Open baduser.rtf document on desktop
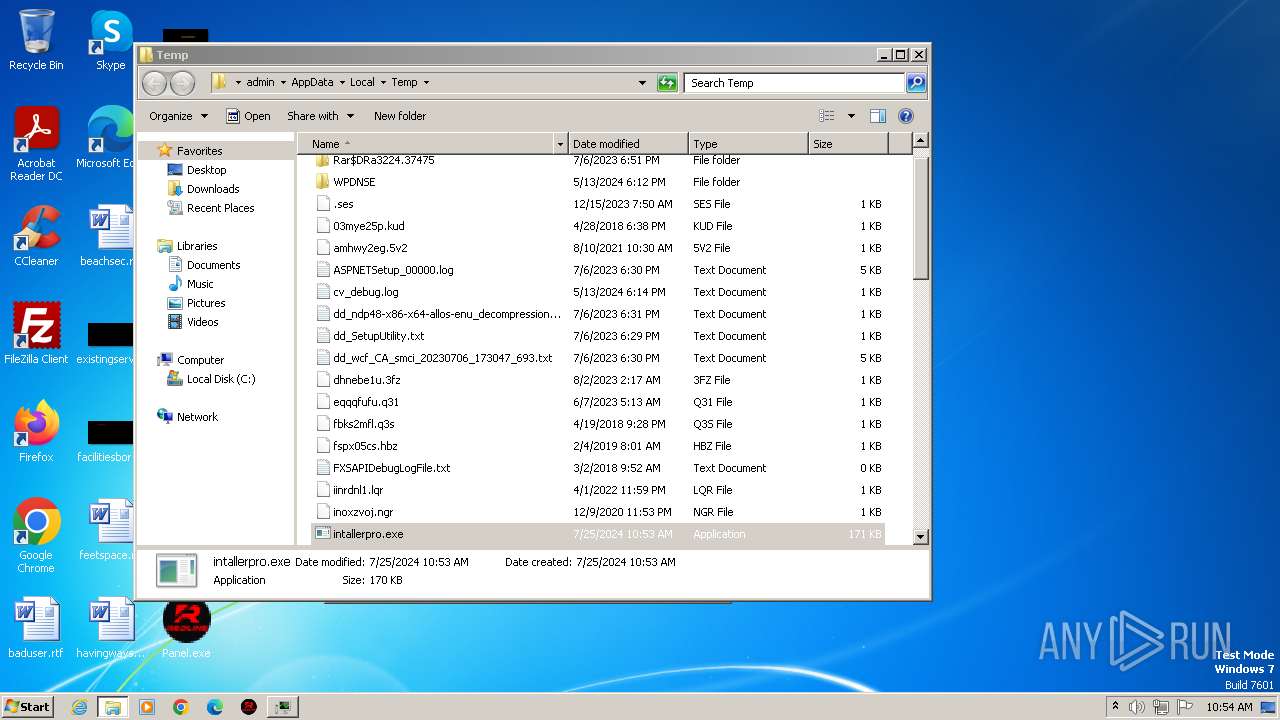This screenshot has height=720, width=1280. (x=36, y=628)
